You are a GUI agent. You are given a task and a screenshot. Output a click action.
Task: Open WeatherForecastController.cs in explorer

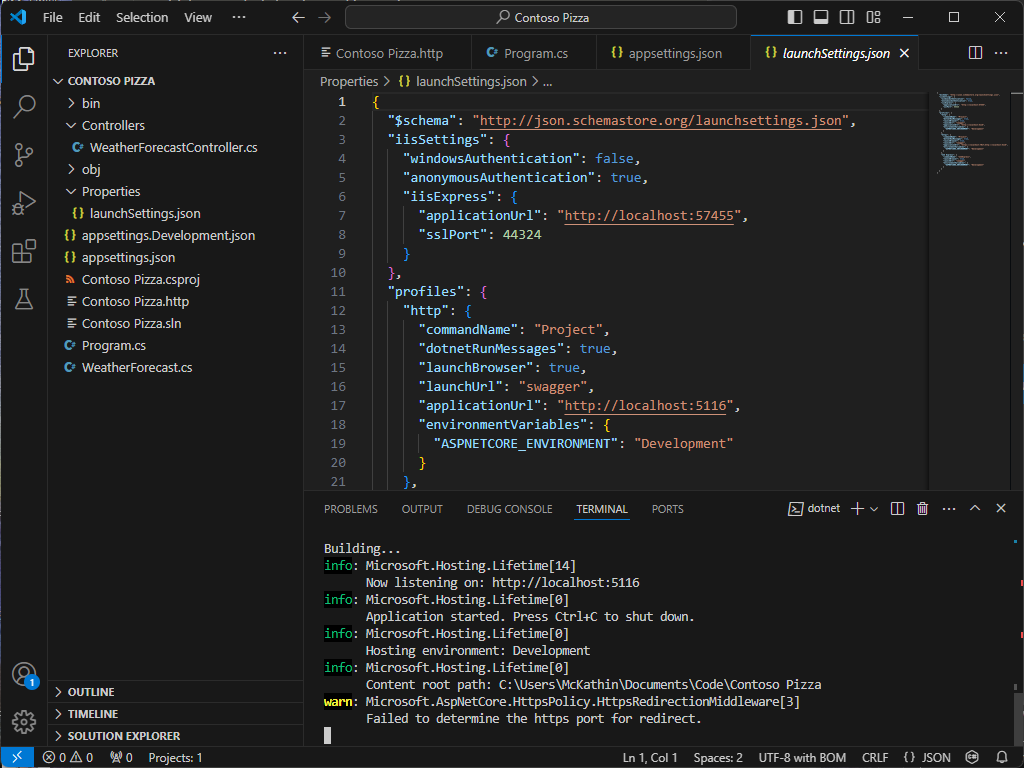click(x=175, y=148)
